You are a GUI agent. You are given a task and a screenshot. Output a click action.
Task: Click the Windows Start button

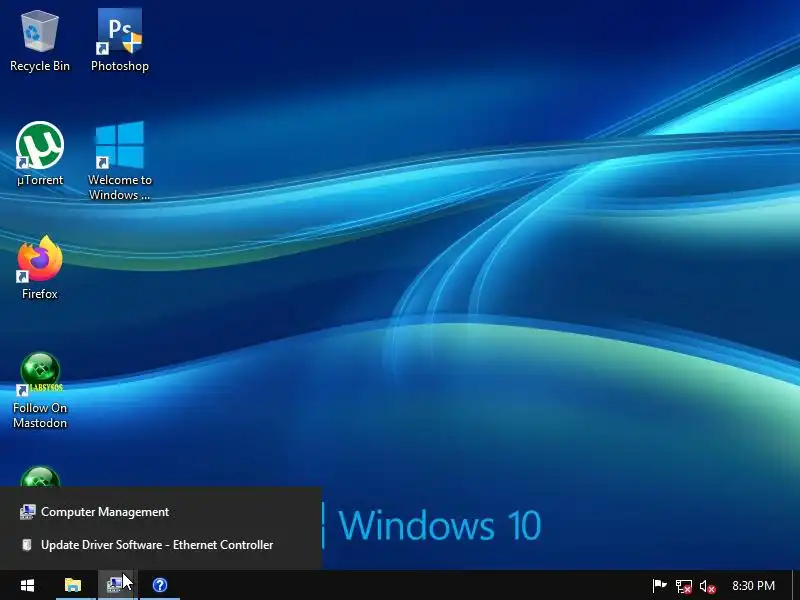(x=27, y=585)
